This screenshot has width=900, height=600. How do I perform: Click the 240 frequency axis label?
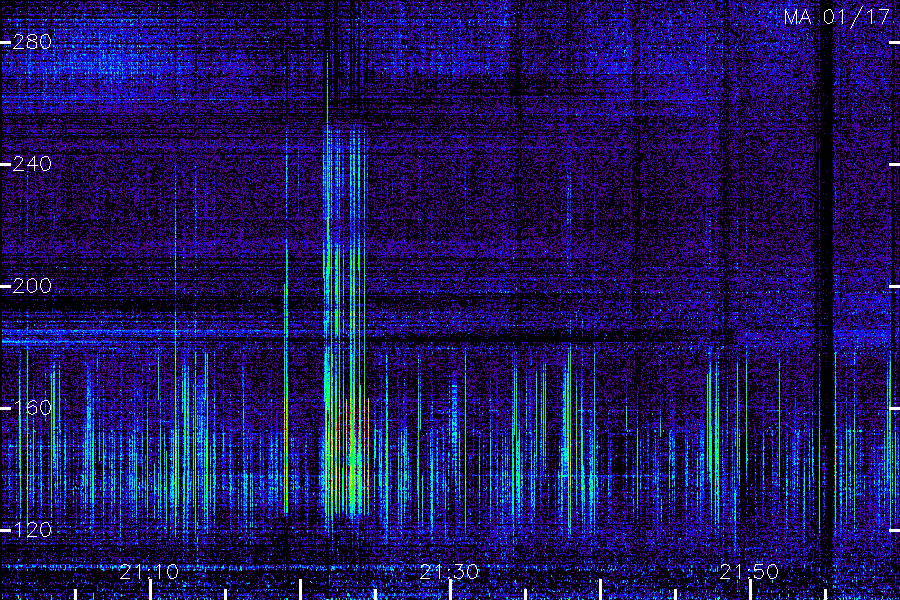[x=32, y=164]
